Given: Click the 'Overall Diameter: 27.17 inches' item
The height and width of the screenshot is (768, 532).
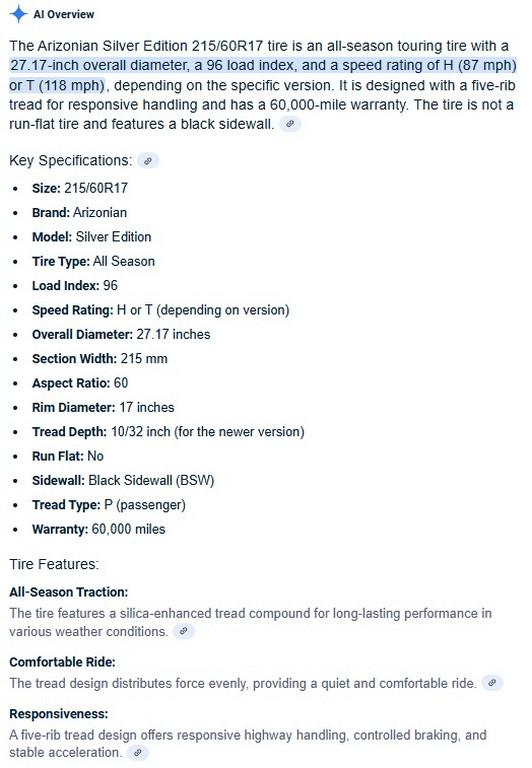Looking at the screenshot, I should click(121, 335).
